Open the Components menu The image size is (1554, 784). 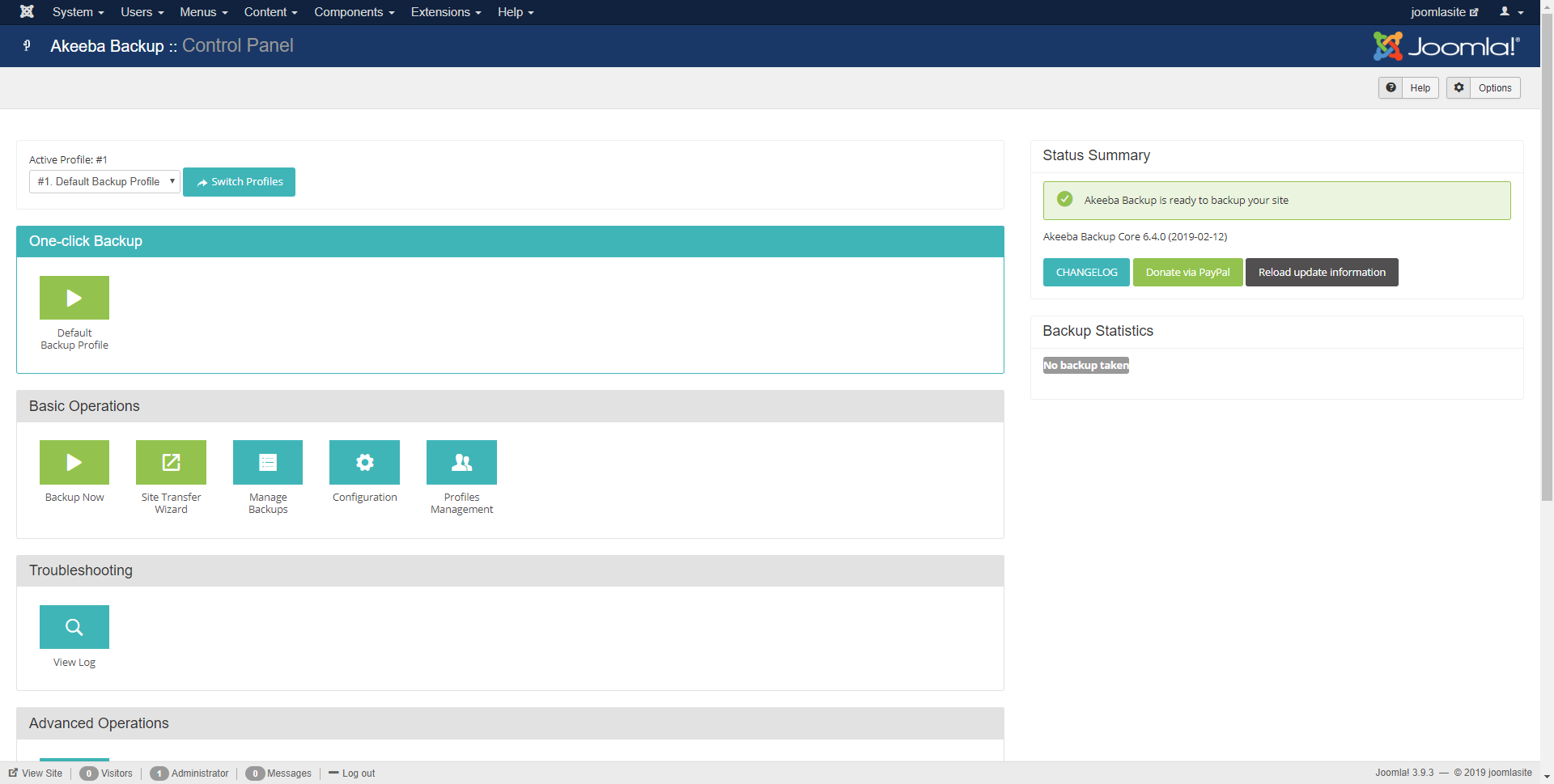354,12
